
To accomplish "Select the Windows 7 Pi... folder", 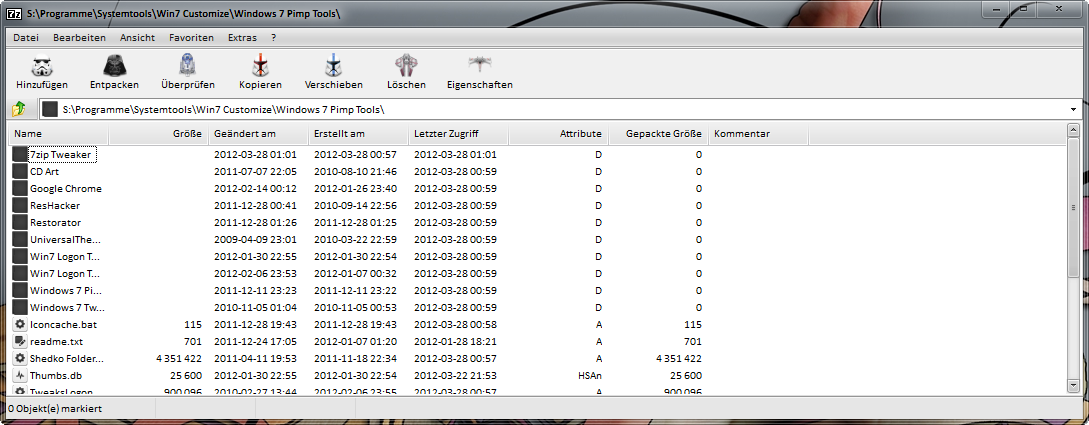I will point(65,290).
